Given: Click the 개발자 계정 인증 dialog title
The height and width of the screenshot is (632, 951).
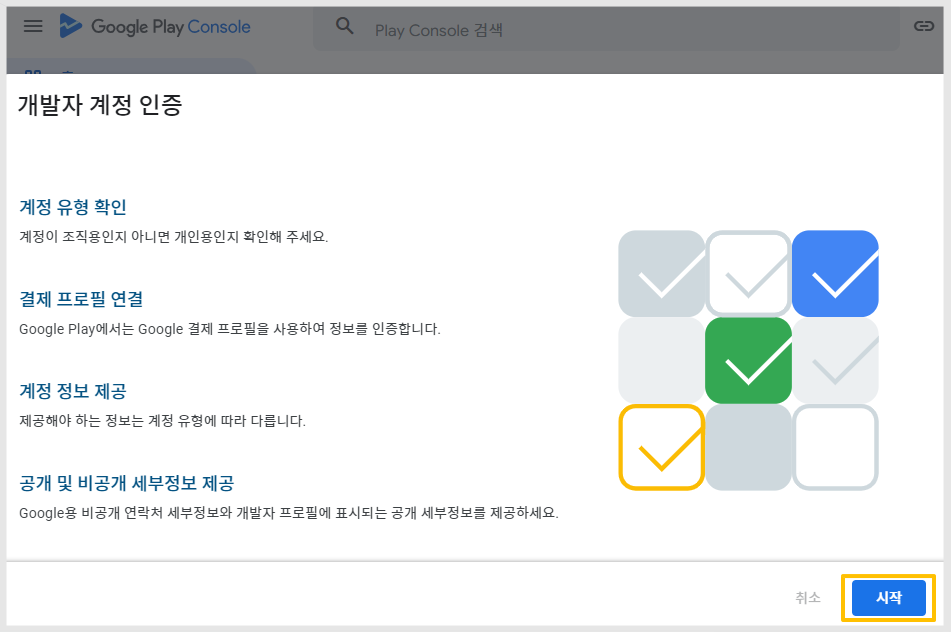Looking at the screenshot, I should pos(100,105).
